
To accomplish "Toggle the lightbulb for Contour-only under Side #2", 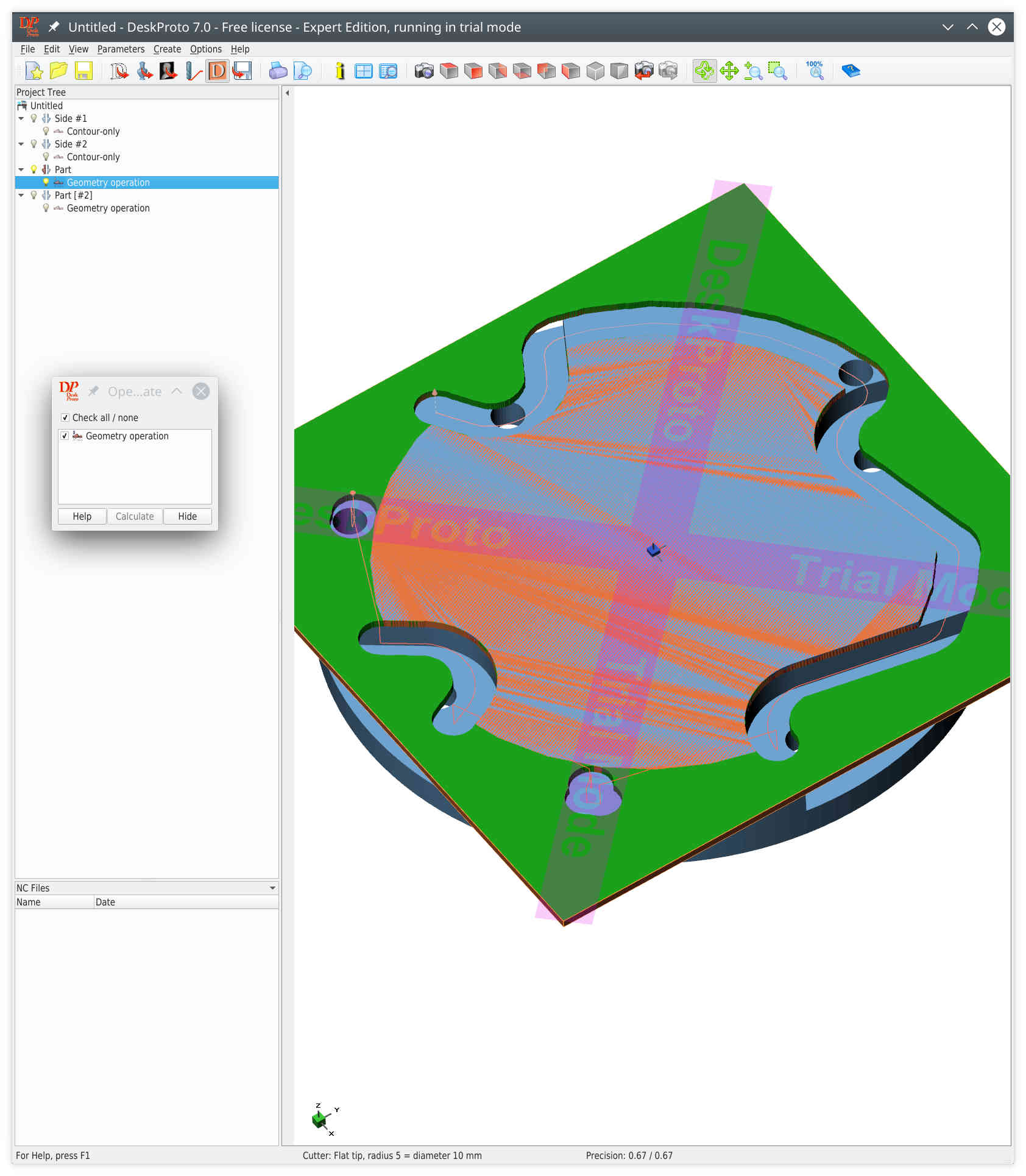I will coord(46,157).
